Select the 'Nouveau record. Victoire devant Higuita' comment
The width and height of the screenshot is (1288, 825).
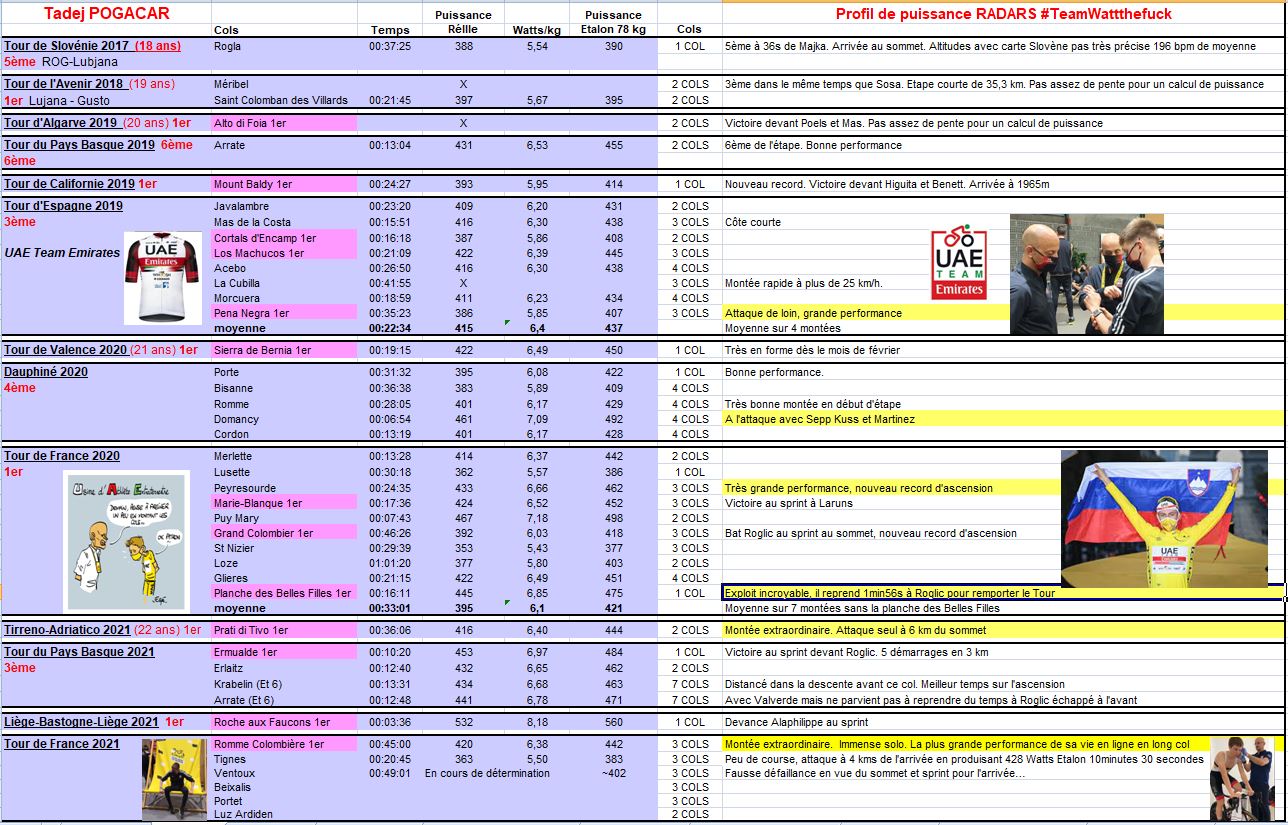[886, 184]
